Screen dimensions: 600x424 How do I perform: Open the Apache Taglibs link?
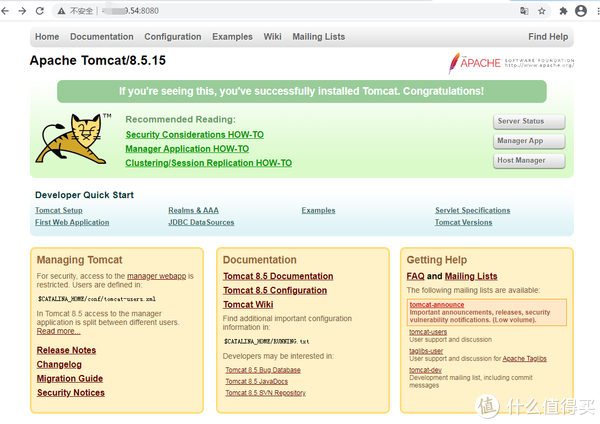pyautogui.click(x=524, y=359)
